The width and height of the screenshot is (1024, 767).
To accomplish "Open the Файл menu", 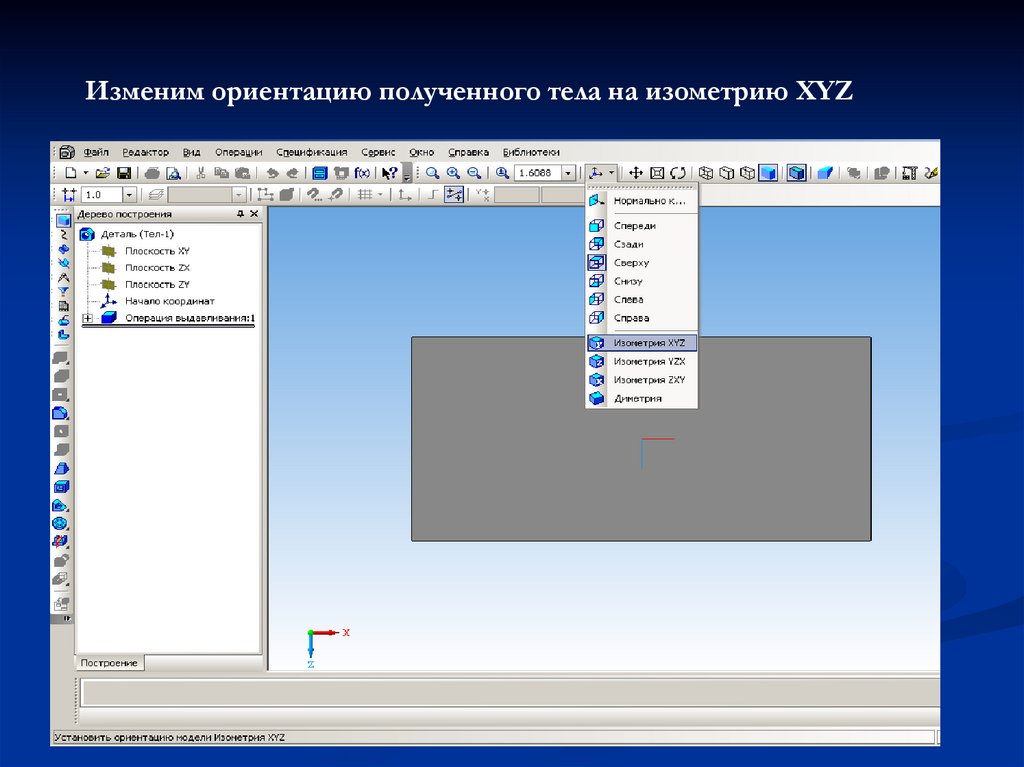I will [96, 152].
